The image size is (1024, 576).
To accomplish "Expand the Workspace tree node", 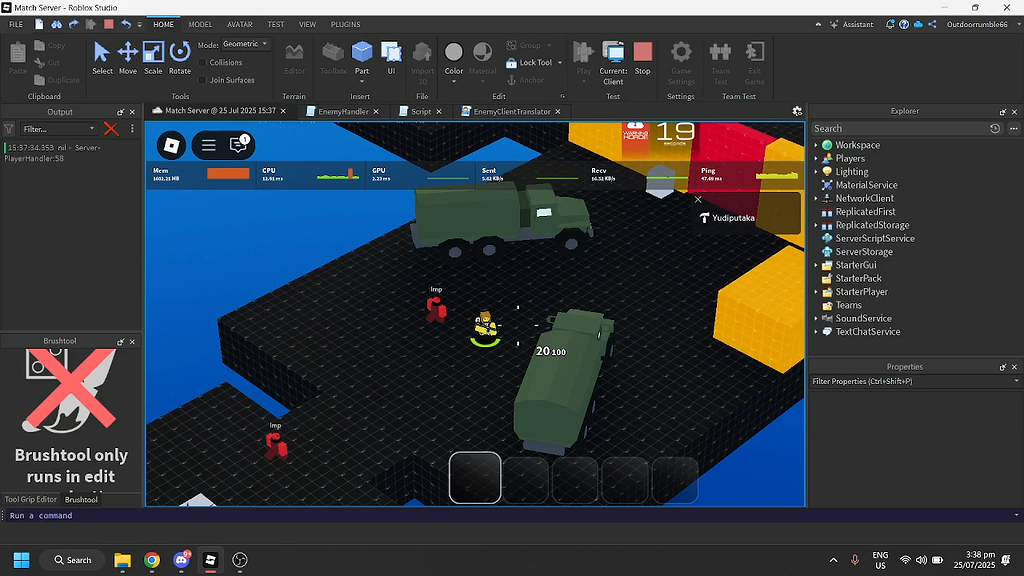I will coord(816,145).
